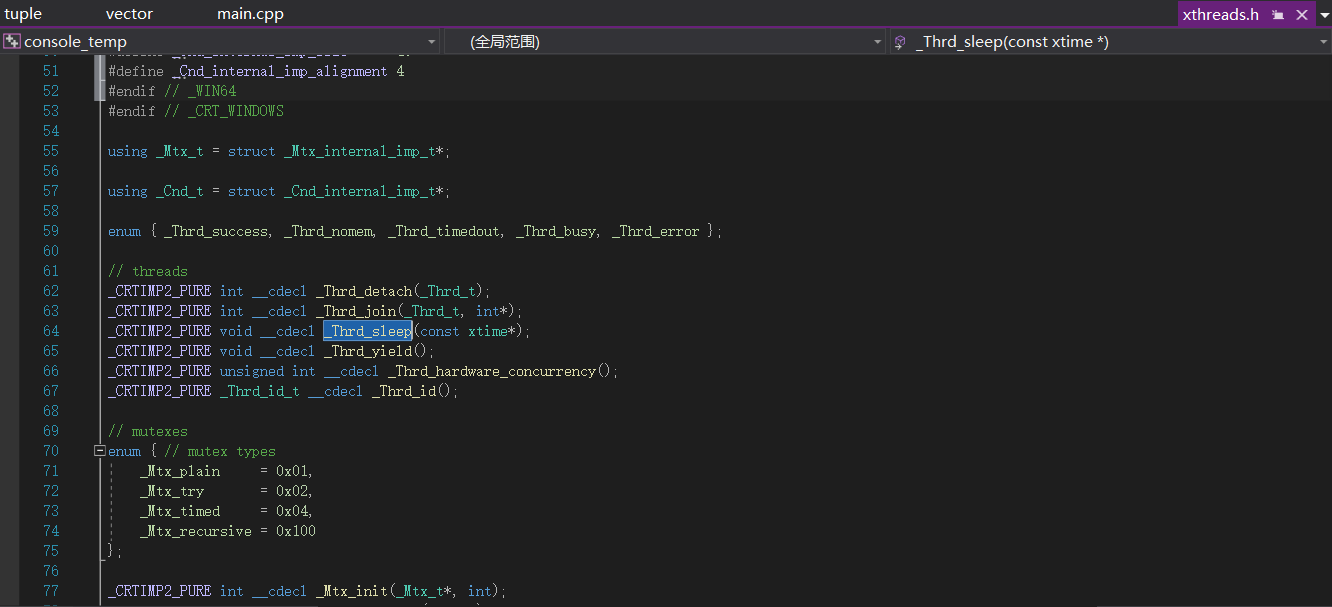
Task: Click the // mutexes comment
Action: pyautogui.click(x=148, y=431)
